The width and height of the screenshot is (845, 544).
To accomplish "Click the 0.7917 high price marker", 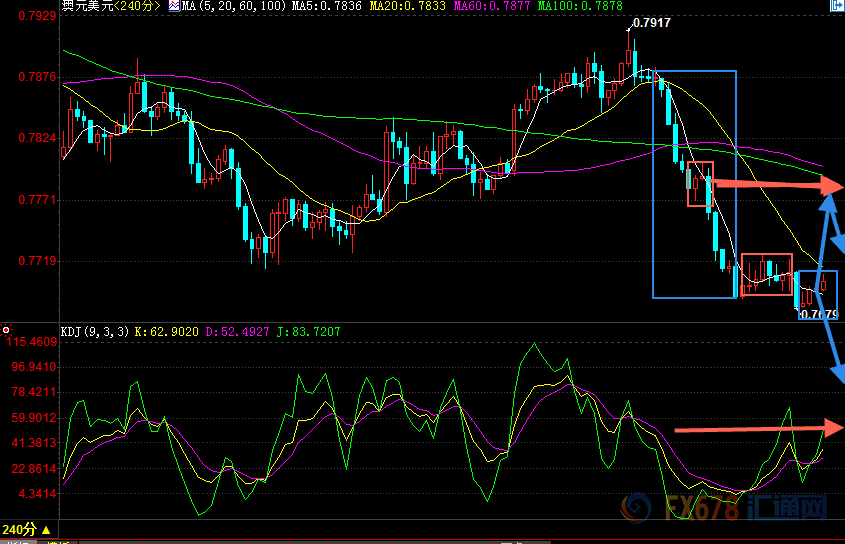I will [x=652, y=22].
